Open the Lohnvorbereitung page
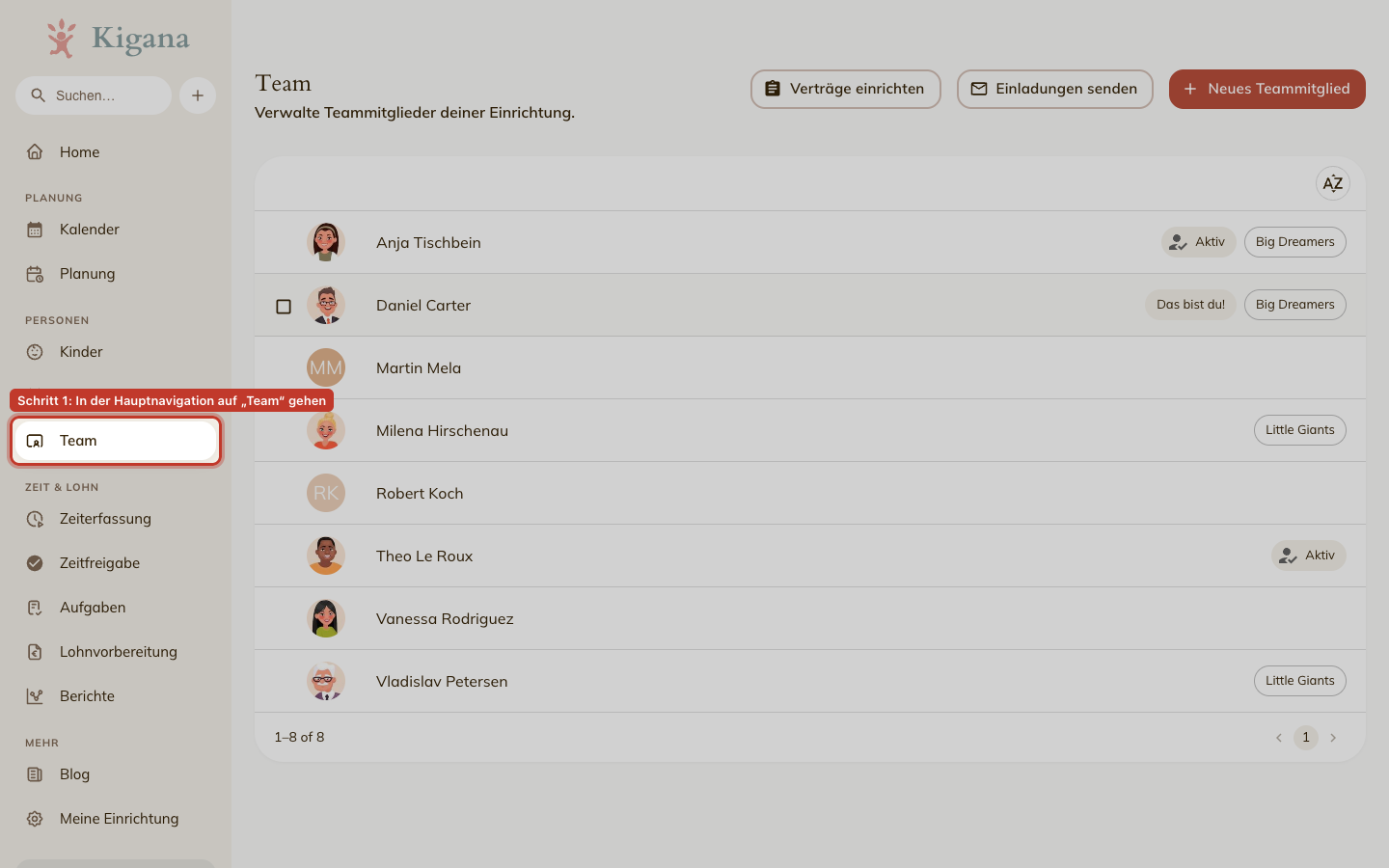The width and height of the screenshot is (1389, 868). coord(116,652)
